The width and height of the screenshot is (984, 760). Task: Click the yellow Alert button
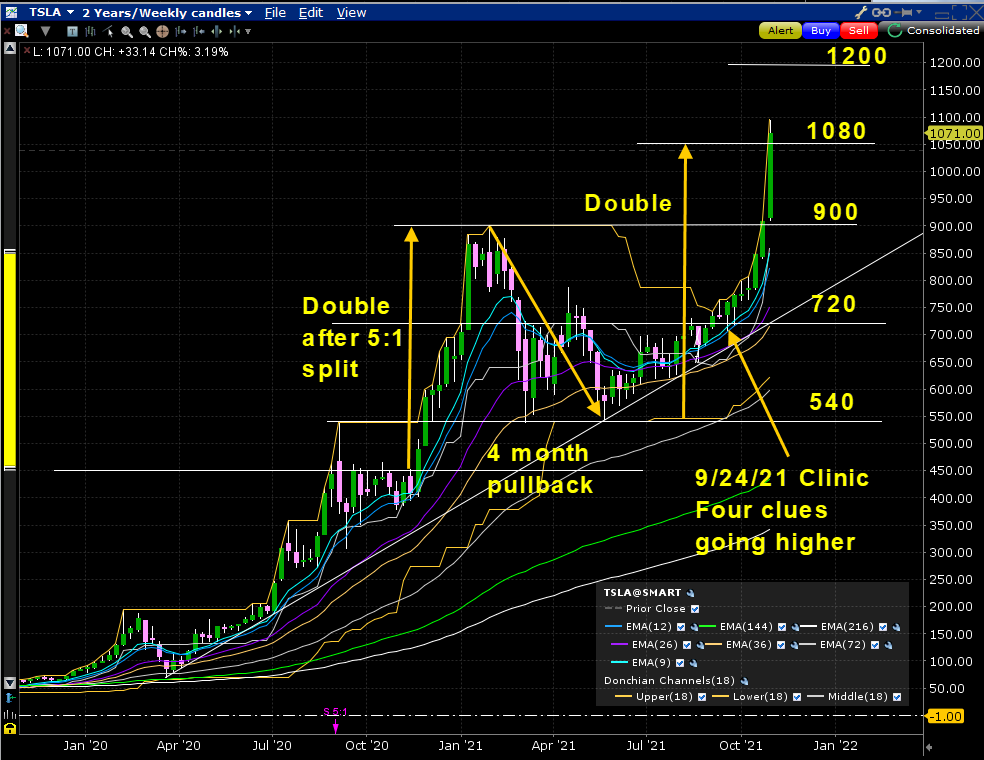(780, 30)
